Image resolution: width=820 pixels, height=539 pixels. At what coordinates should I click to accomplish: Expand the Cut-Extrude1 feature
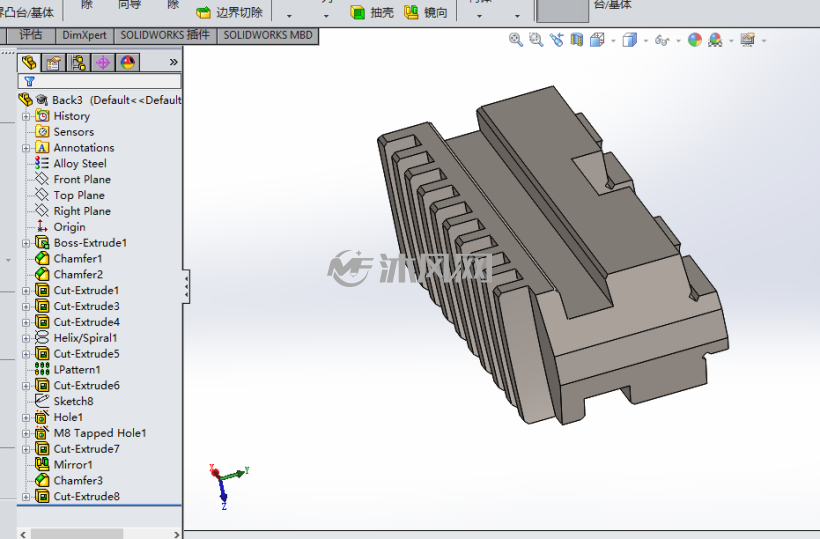pos(26,291)
